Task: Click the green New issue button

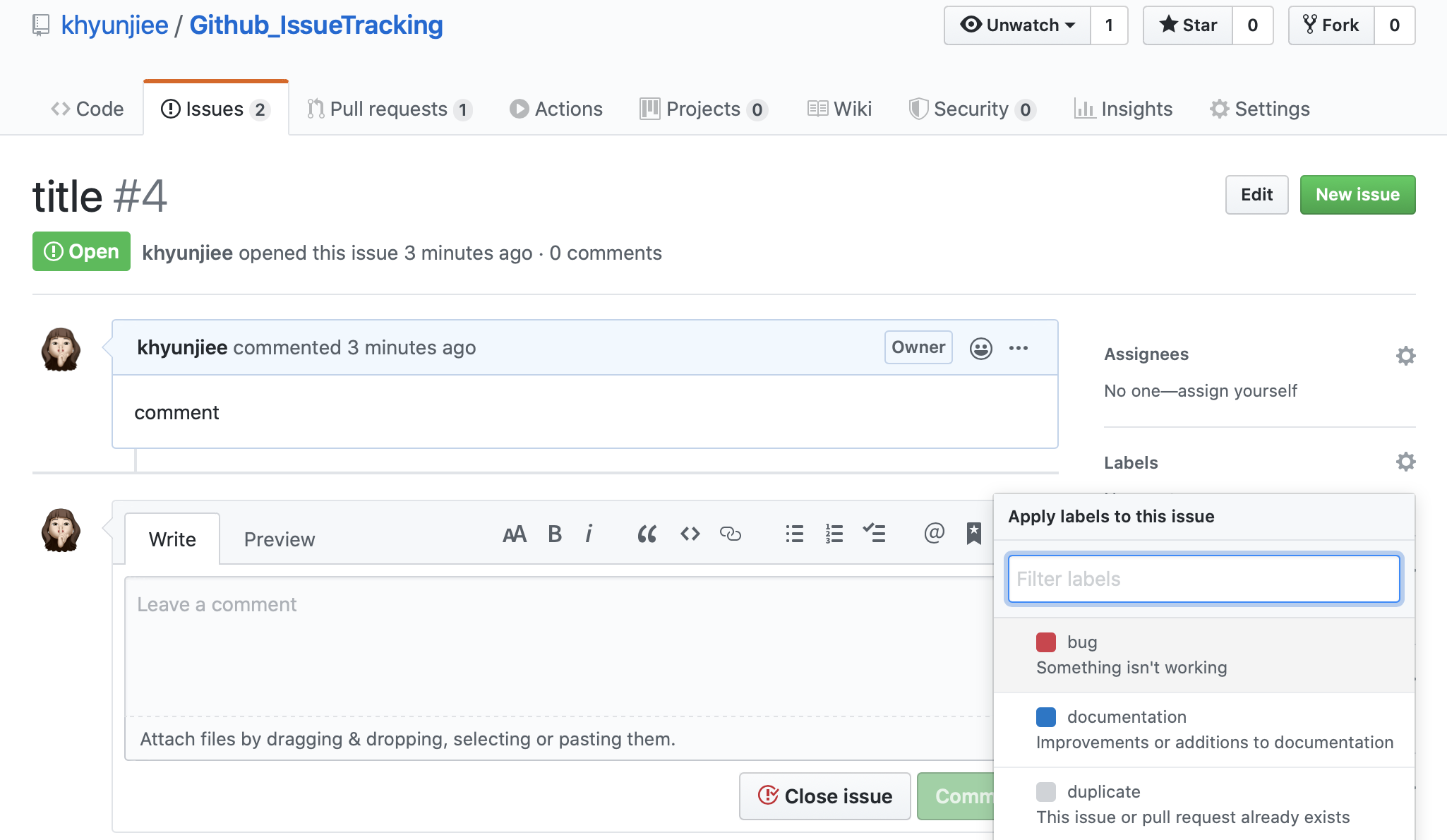Action: [x=1357, y=195]
